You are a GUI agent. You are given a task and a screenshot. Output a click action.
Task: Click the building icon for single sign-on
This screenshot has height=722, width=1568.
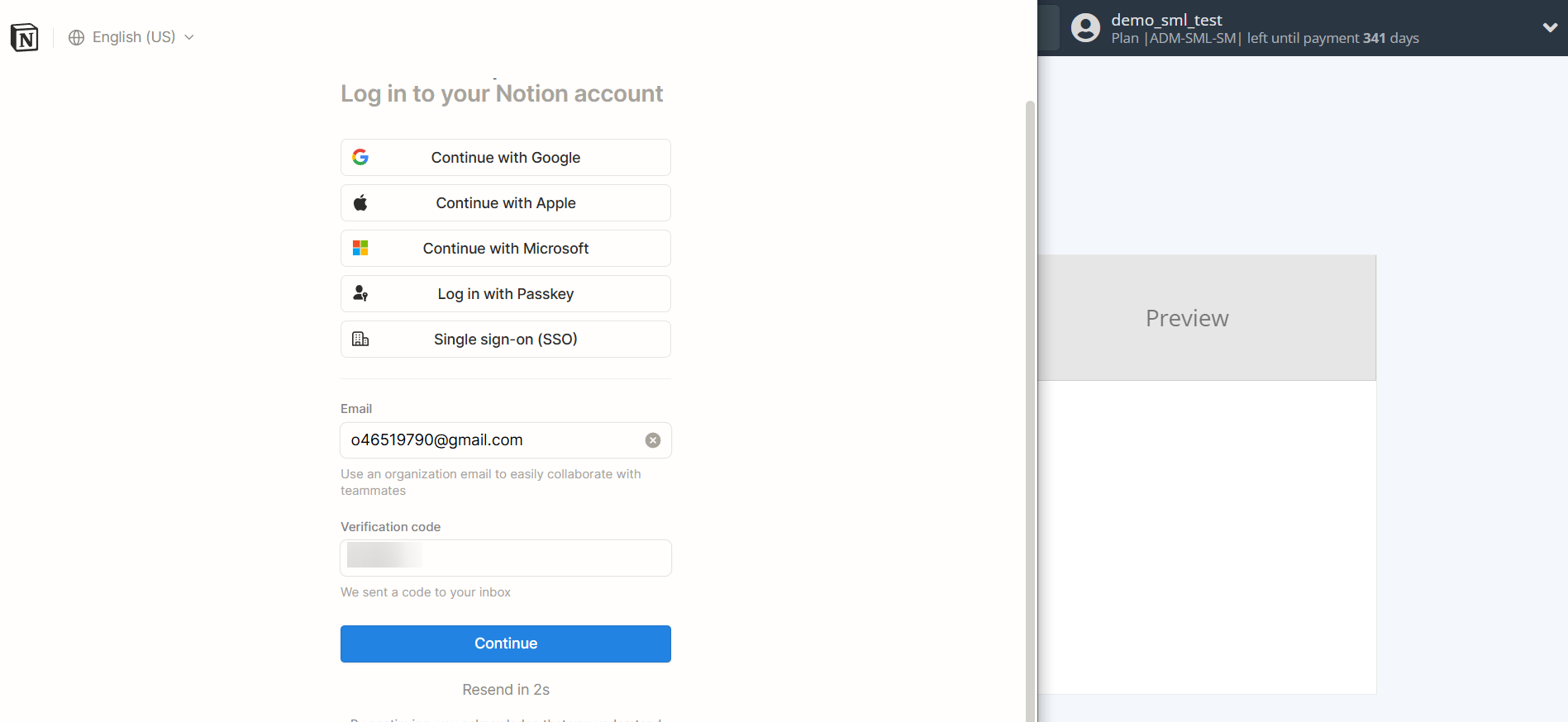point(360,339)
